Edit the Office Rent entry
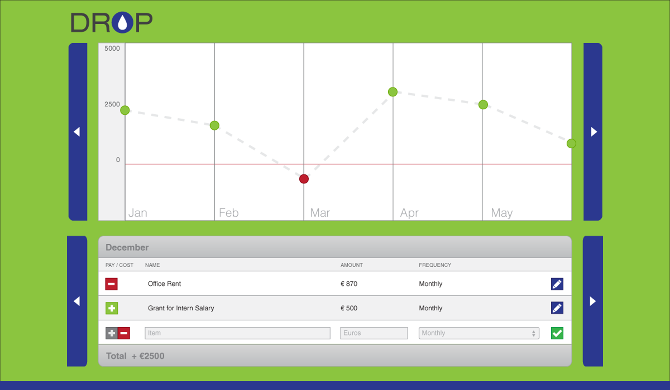The width and height of the screenshot is (670, 390). coord(557,284)
